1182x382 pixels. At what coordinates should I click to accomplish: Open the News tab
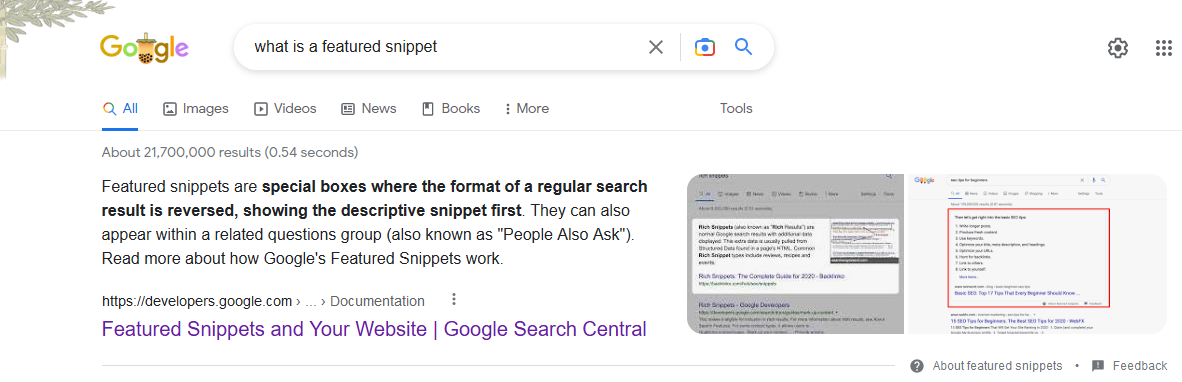[x=369, y=108]
